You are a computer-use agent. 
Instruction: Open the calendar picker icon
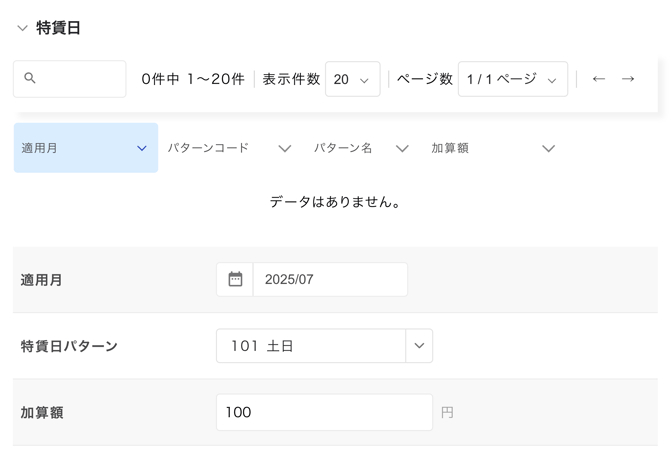(x=235, y=279)
